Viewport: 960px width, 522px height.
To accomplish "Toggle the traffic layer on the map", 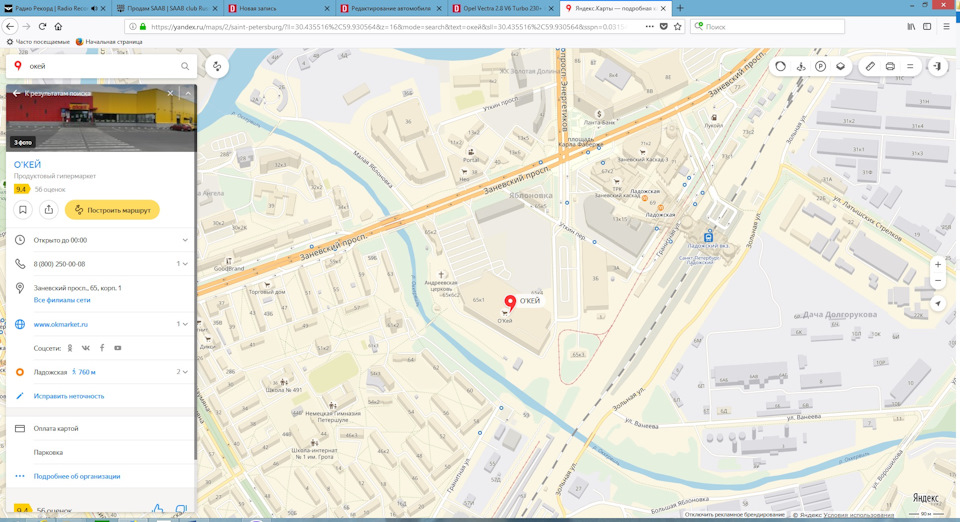I will (781, 66).
